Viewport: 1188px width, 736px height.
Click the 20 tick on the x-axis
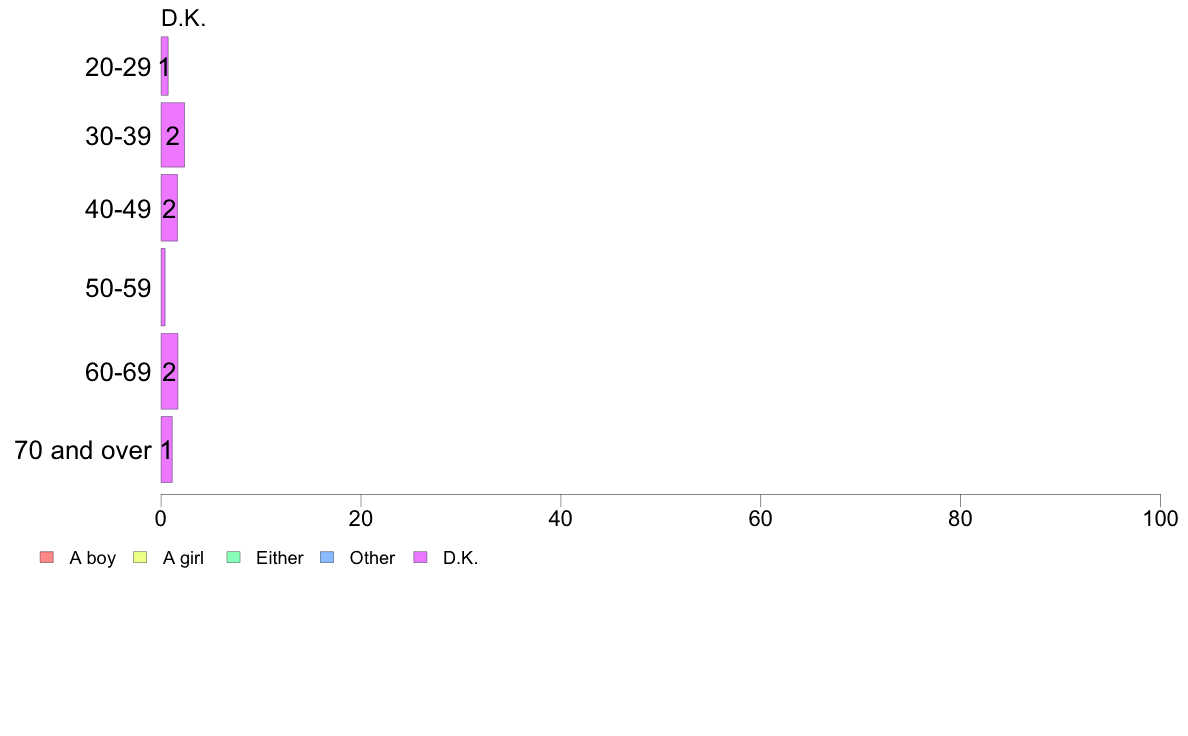click(x=361, y=518)
